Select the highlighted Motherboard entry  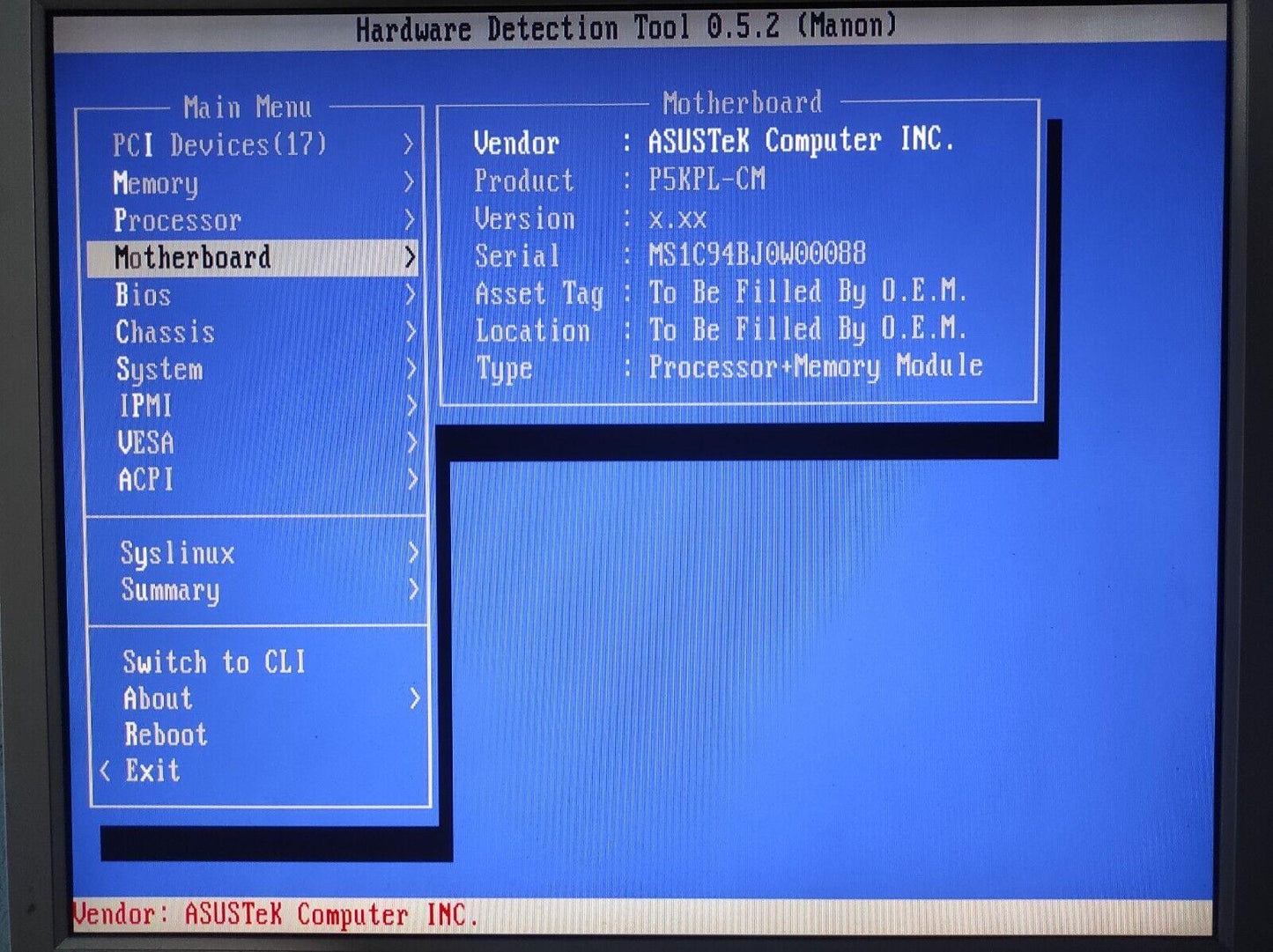[193, 257]
